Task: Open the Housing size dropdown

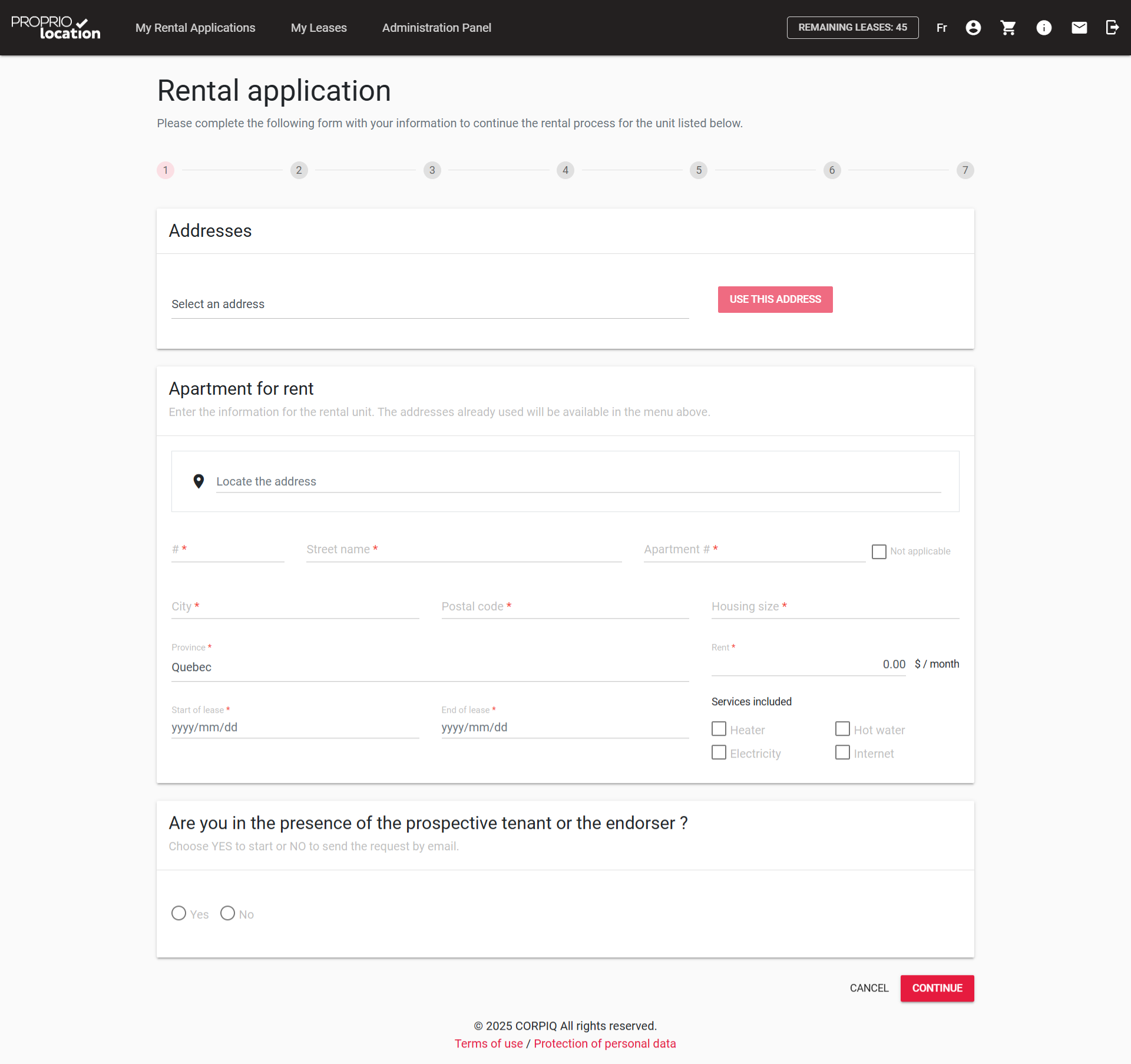Action: click(x=835, y=607)
